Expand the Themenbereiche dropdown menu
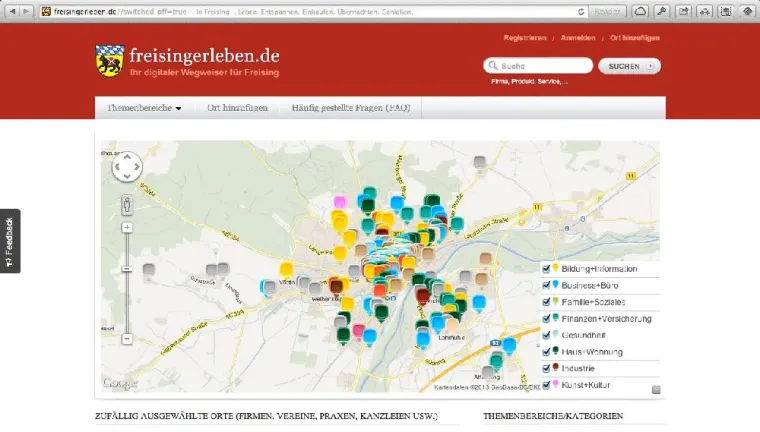Image resolution: width=760 pixels, height=432 pixels. pyautogui.click(x=144, y=108)
